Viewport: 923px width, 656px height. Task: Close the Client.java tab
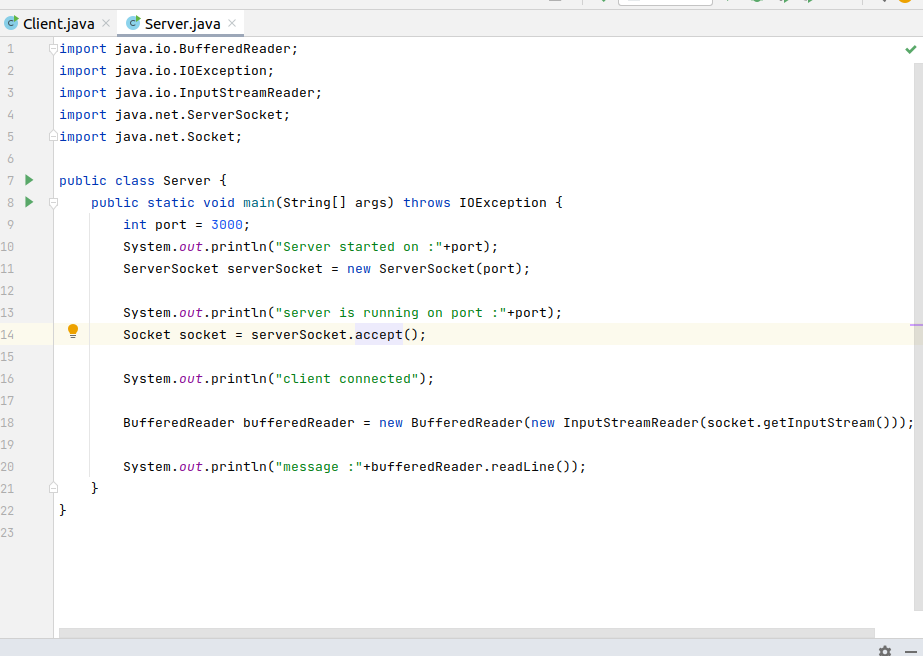pos(106,22)
